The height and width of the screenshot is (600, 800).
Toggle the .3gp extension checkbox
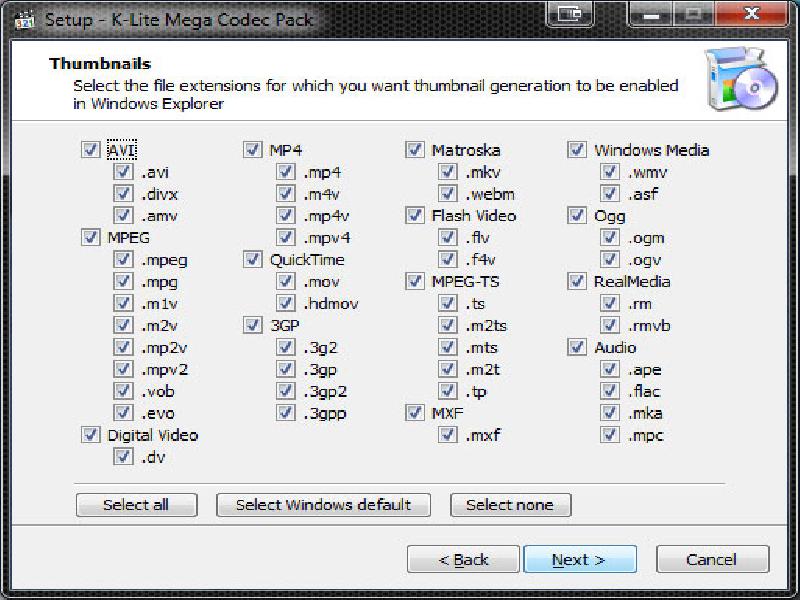285,369
